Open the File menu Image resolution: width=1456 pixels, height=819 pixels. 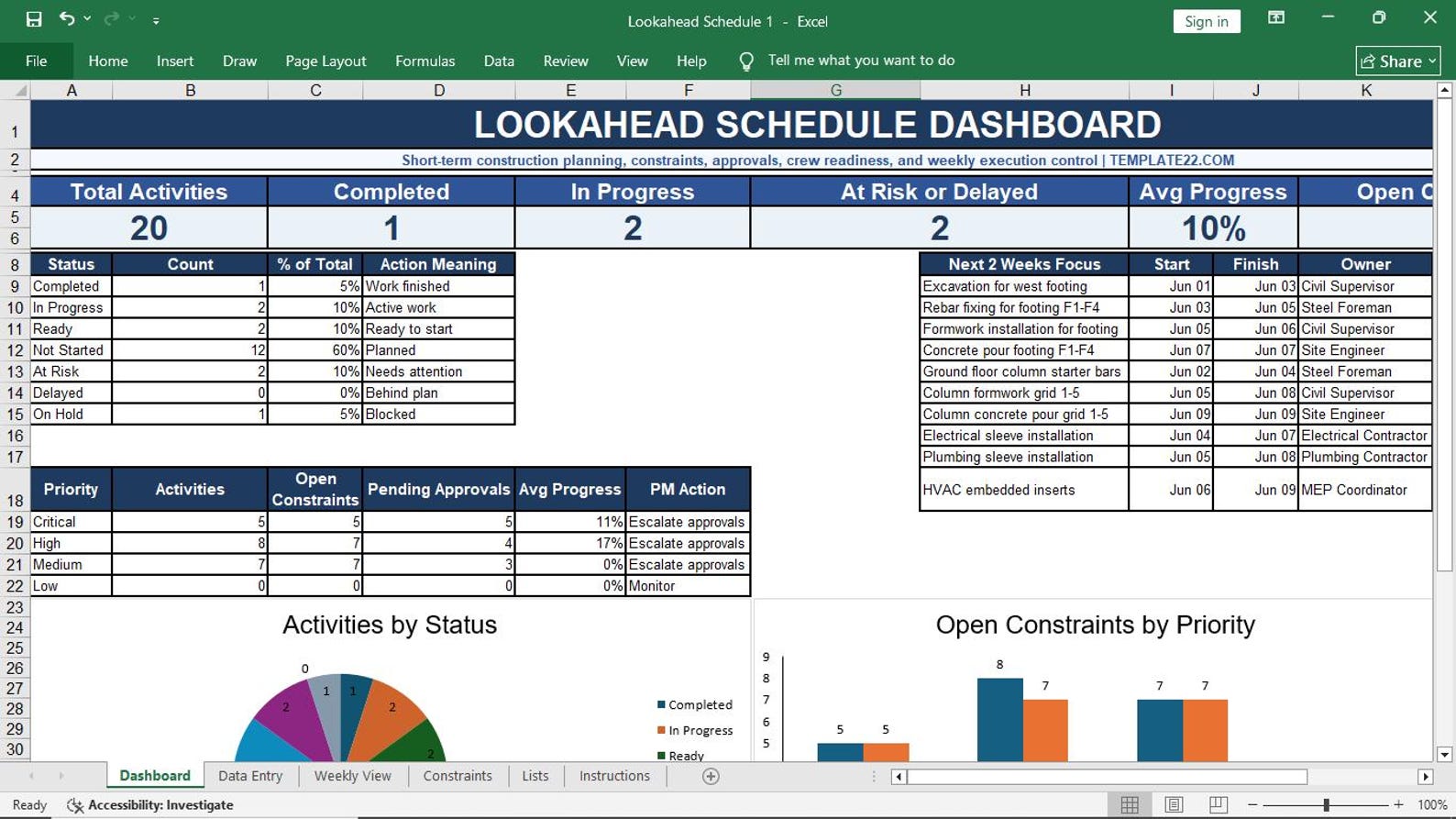click(x=37, y=61)
